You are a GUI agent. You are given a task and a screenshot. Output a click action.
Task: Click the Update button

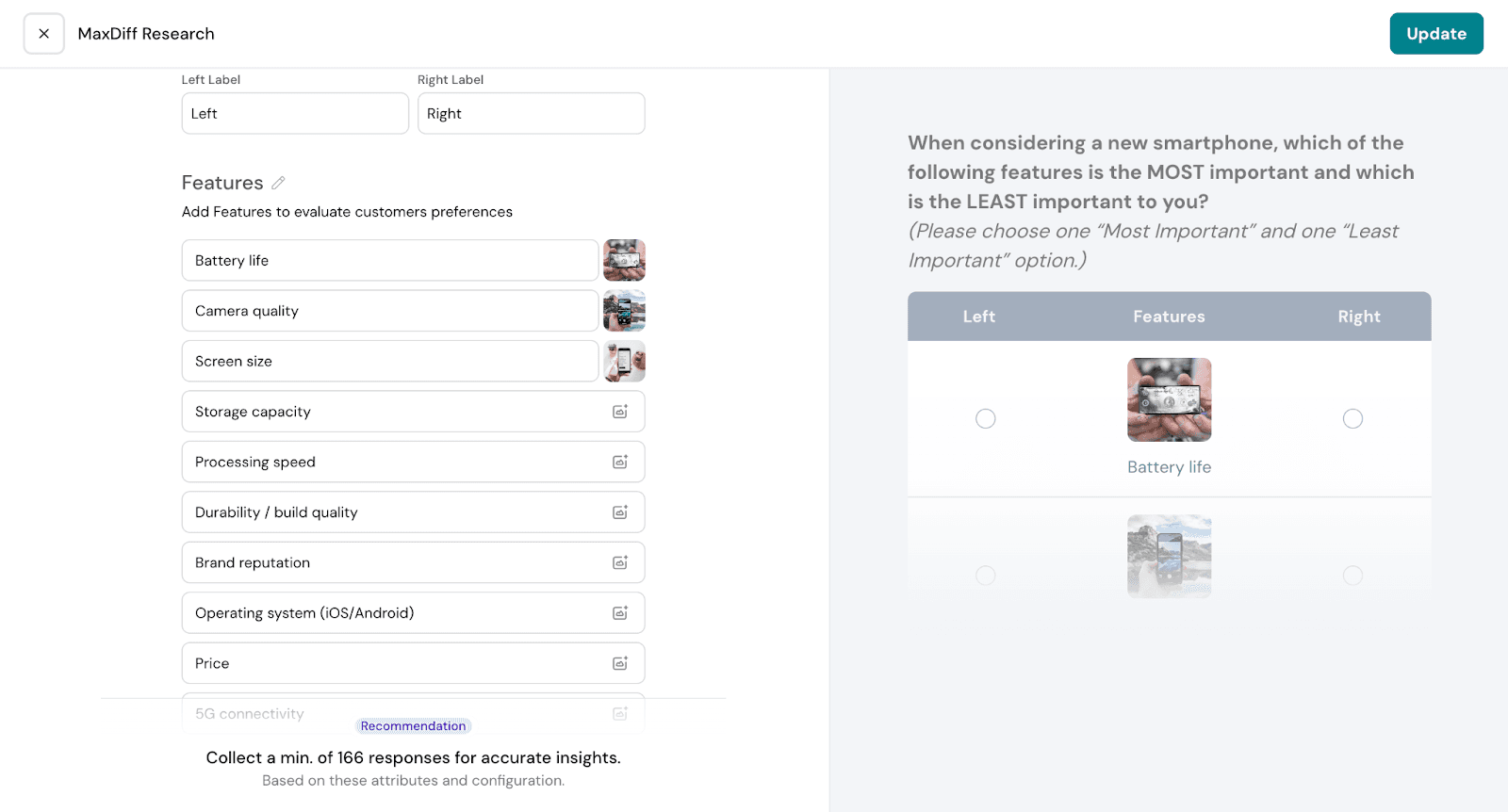1435,34
